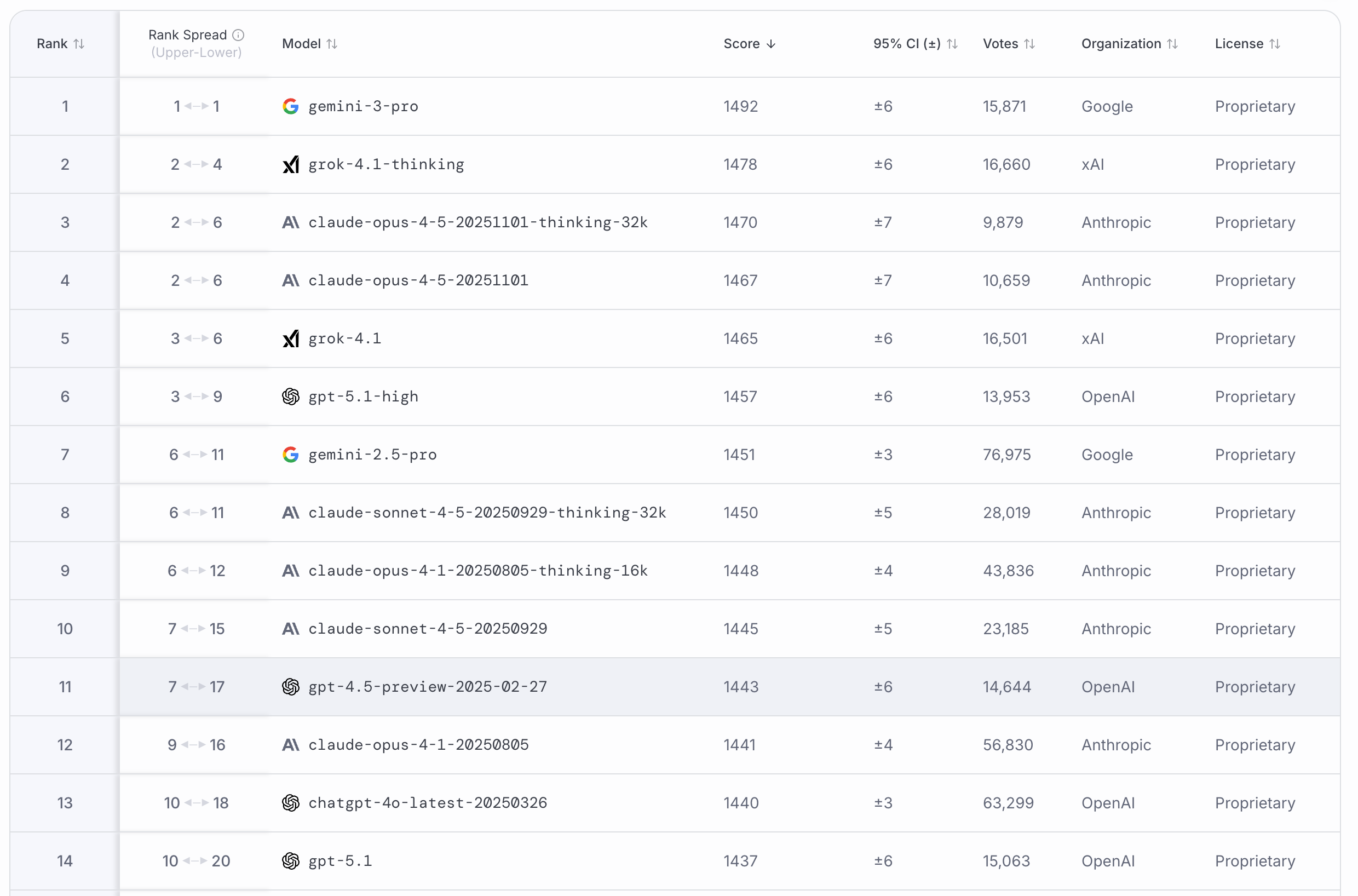Click the Rank Spread info icon
This screenshot has width=1358, height=896.
tap(238, 35)
